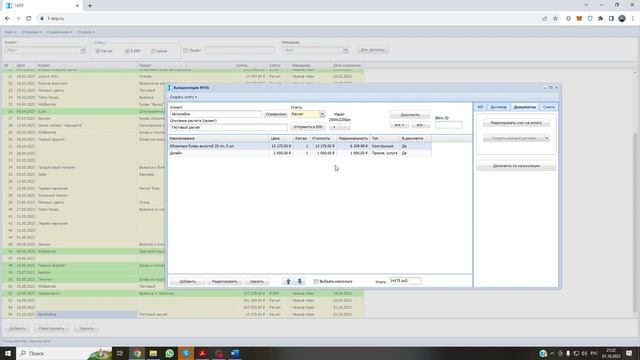Click the browser address bar
This screenshot has height=360, width=640.
click(x=286, y=18)
